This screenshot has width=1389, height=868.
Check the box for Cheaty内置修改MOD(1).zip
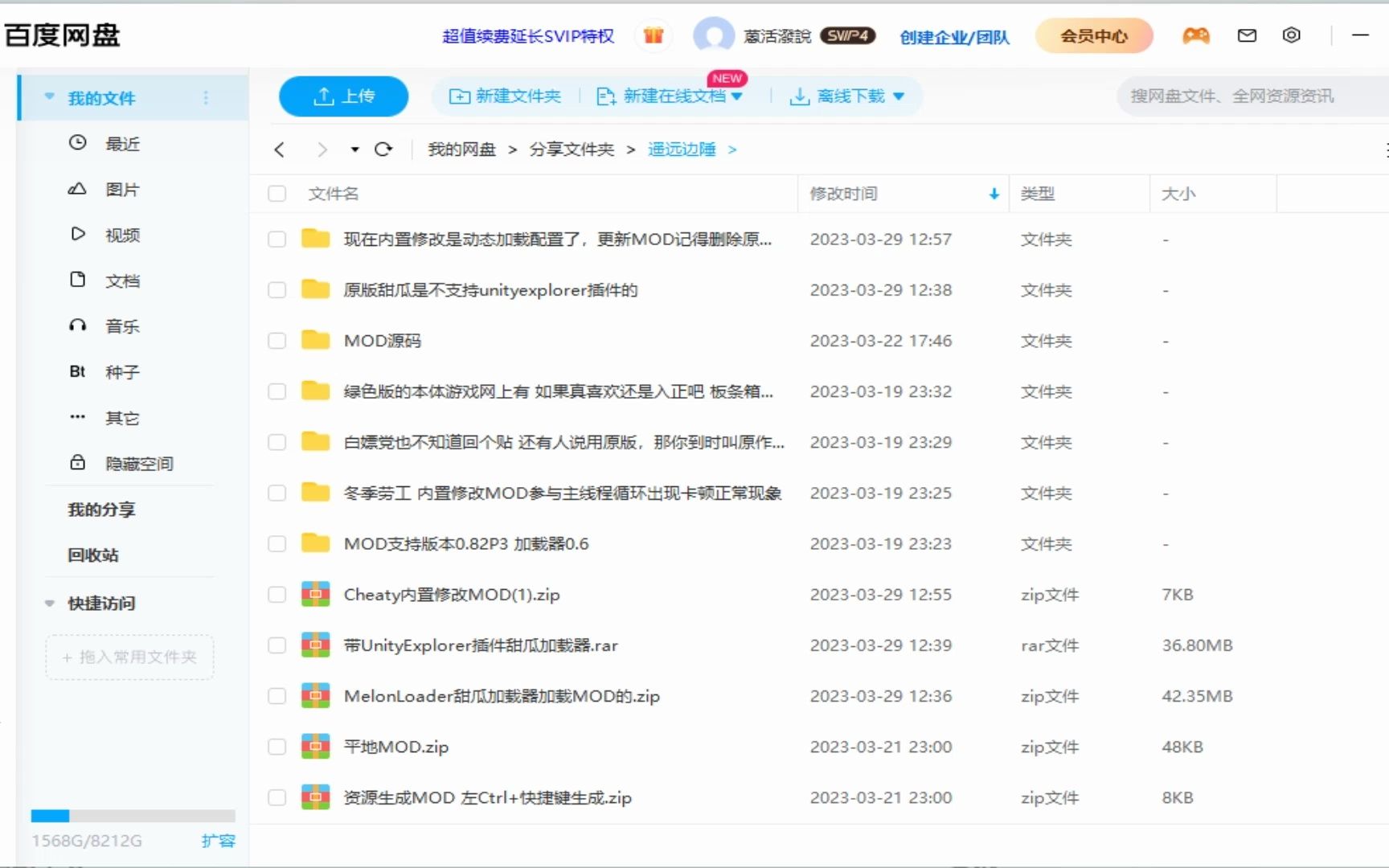pyautogui.click(x=277, y=595)
